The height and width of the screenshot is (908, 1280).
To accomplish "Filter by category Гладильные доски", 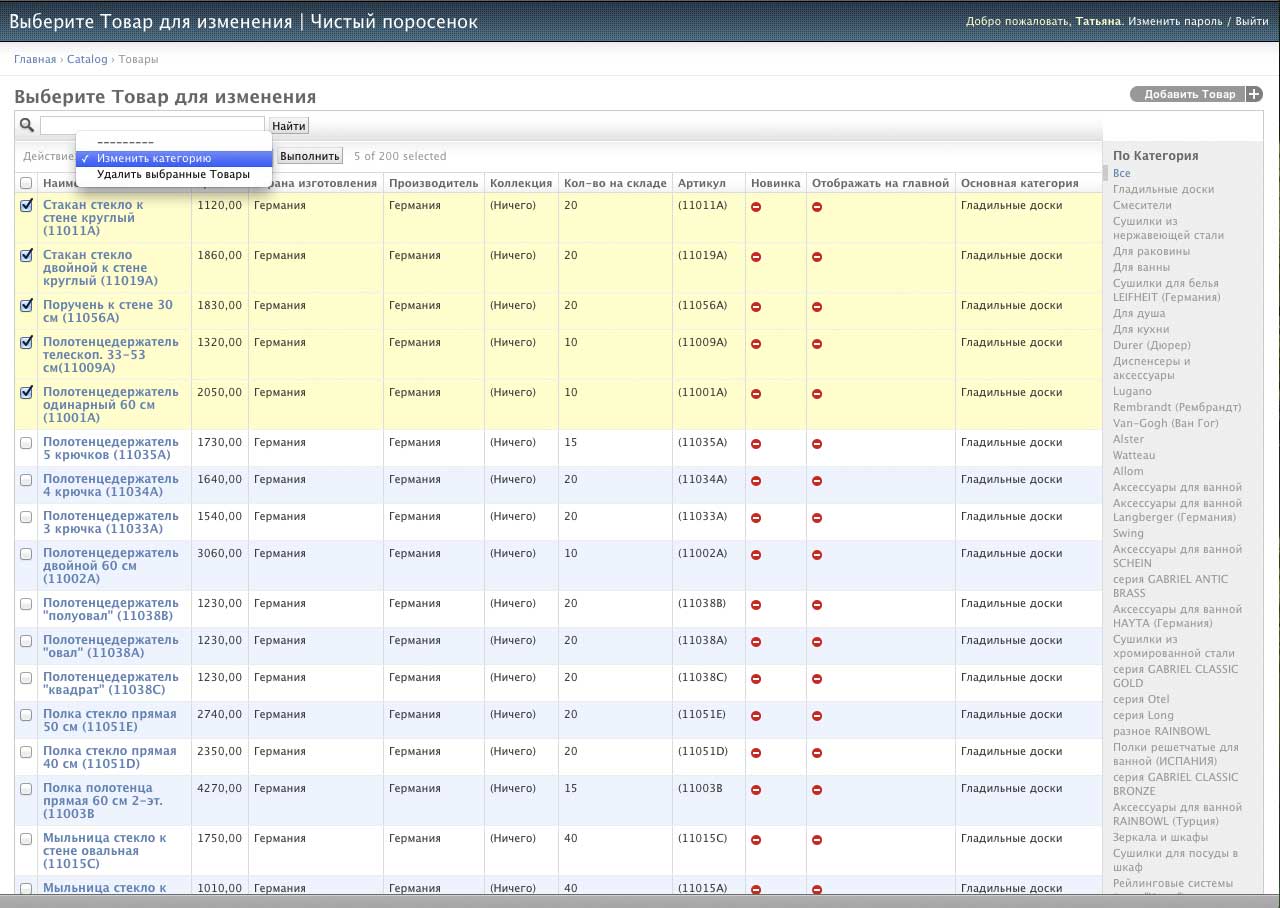I will (x=1163, y=189).
